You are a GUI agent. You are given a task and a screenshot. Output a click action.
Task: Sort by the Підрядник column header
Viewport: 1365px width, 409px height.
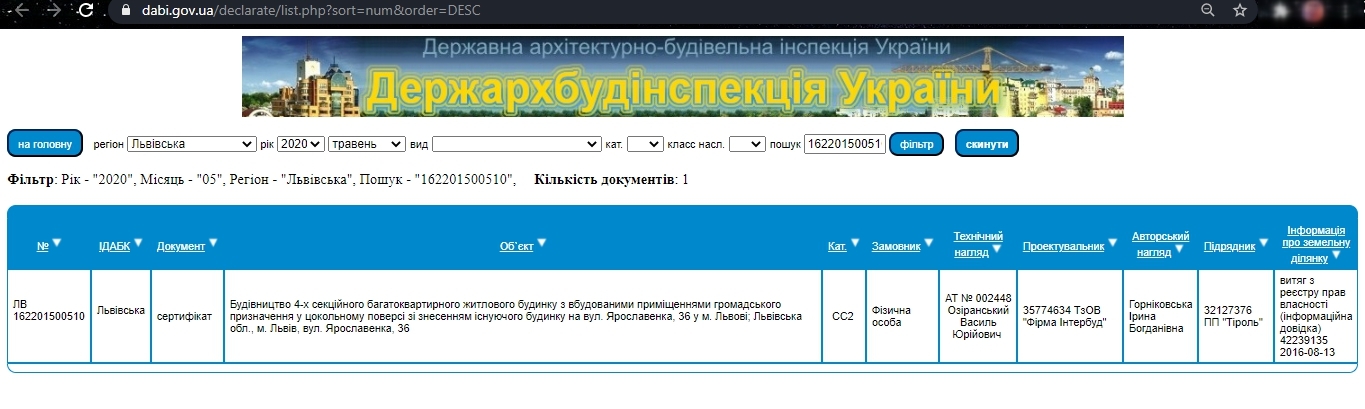click(x=1230, y=246)
